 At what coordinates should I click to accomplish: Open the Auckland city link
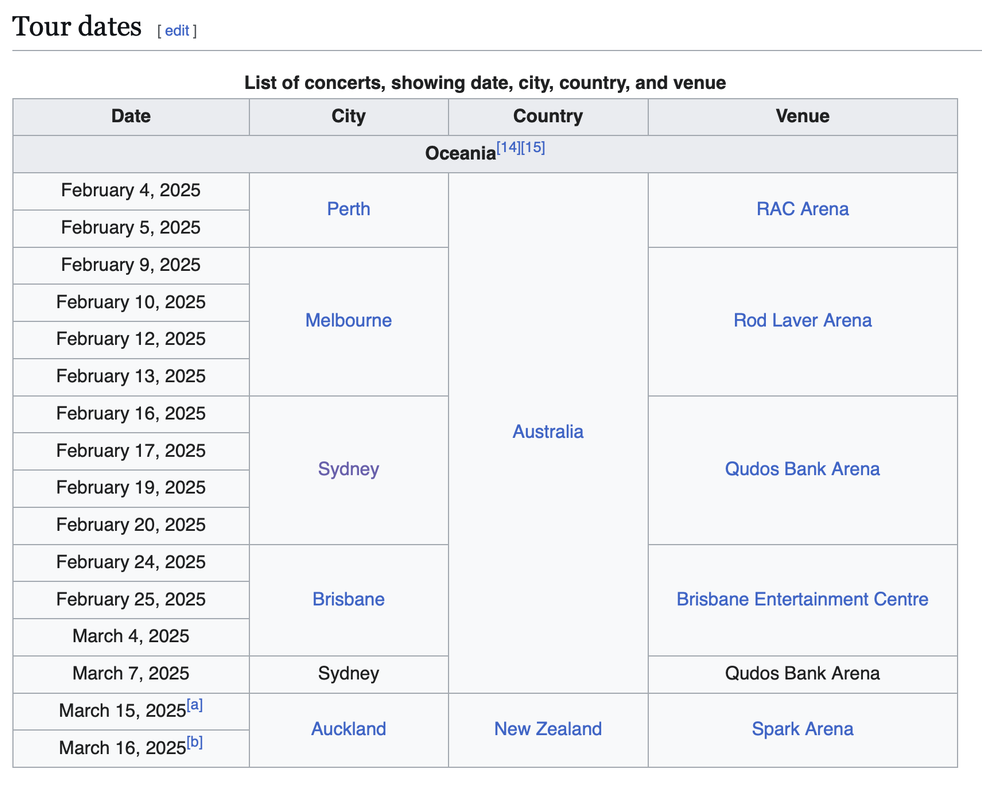pyautogui.click(x=348, y=729)
